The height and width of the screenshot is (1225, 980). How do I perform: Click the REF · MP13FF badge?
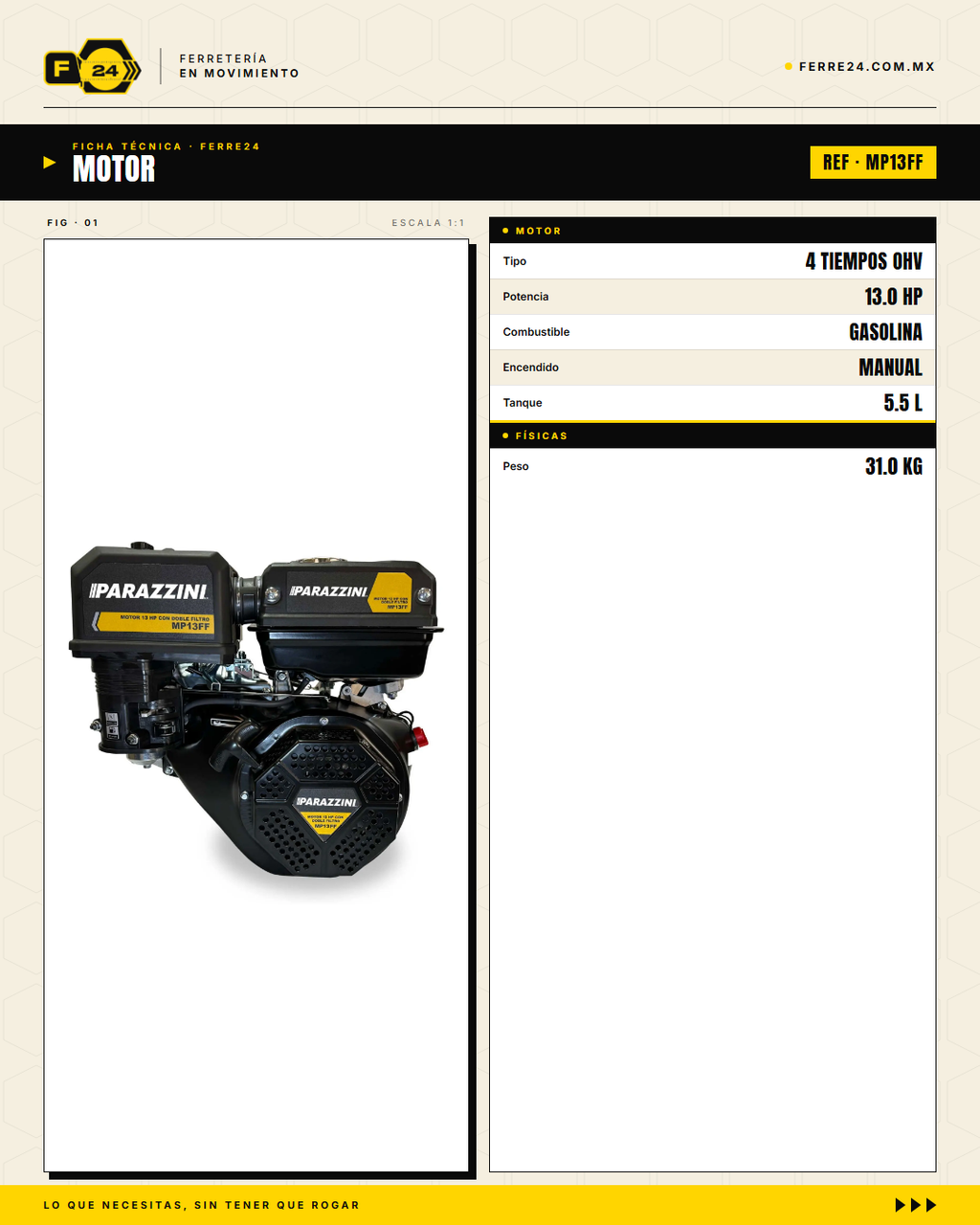(873, 163)
